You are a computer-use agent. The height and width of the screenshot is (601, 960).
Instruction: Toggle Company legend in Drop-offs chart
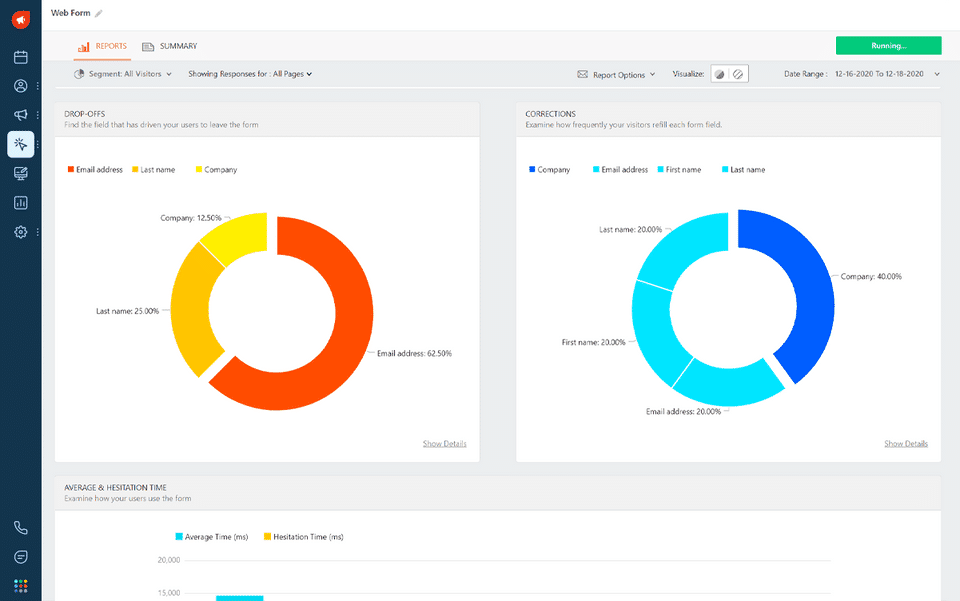pos(216,170)
